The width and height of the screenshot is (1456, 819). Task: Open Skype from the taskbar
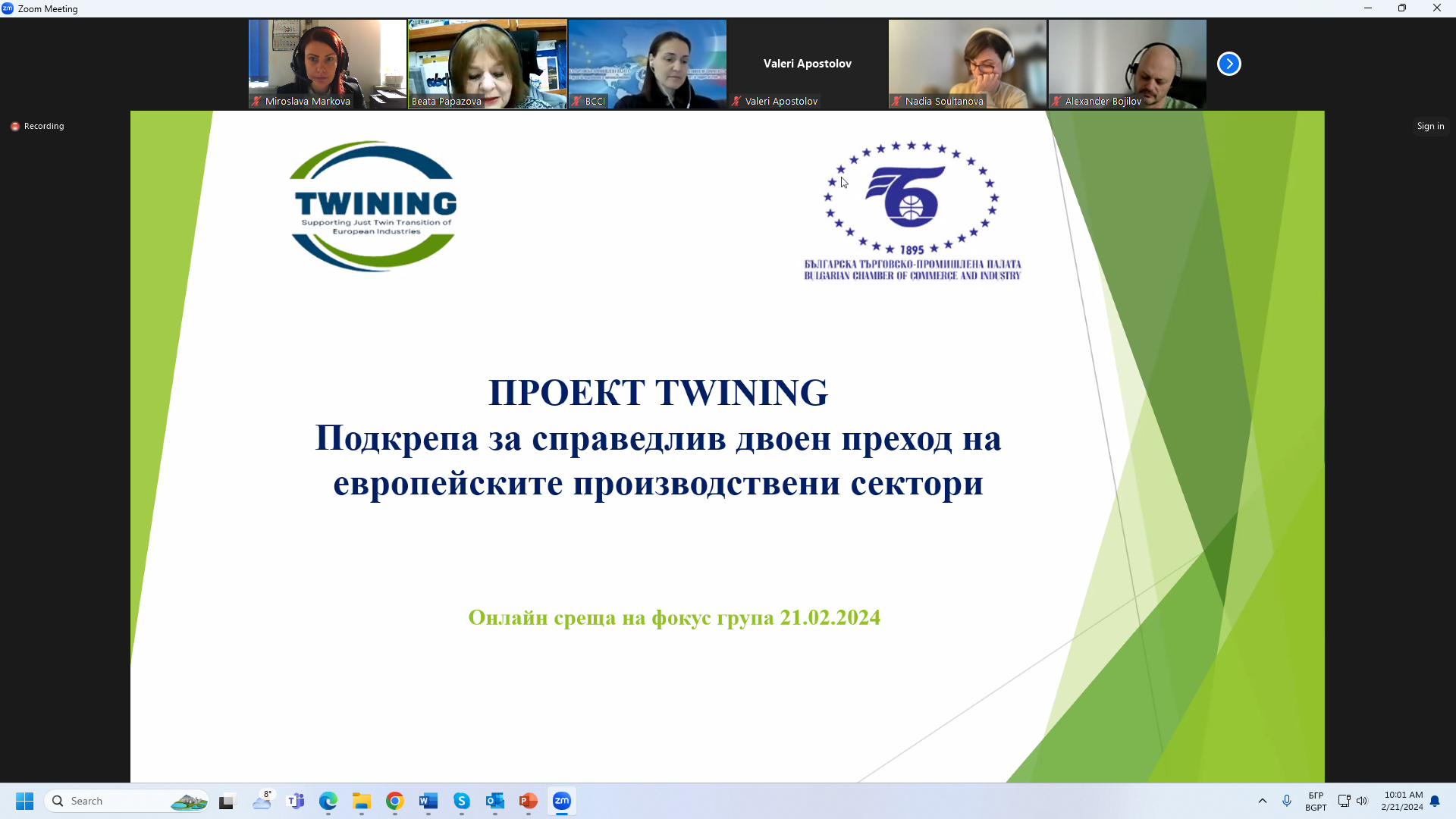click(x=462, y=801)
